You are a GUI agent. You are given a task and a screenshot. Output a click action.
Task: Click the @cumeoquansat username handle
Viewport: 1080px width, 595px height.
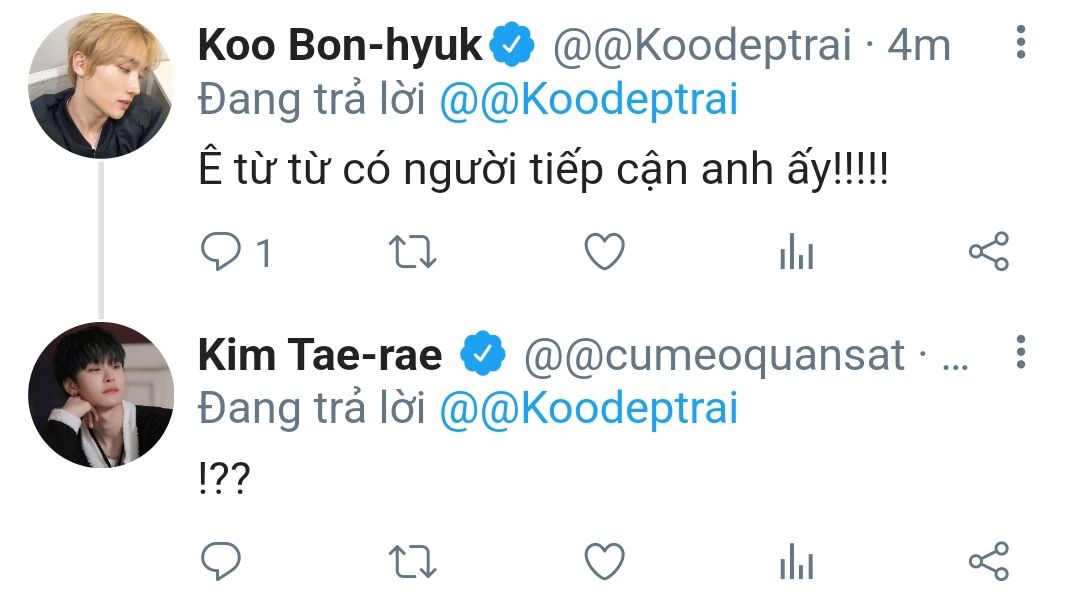pos(714,355)
